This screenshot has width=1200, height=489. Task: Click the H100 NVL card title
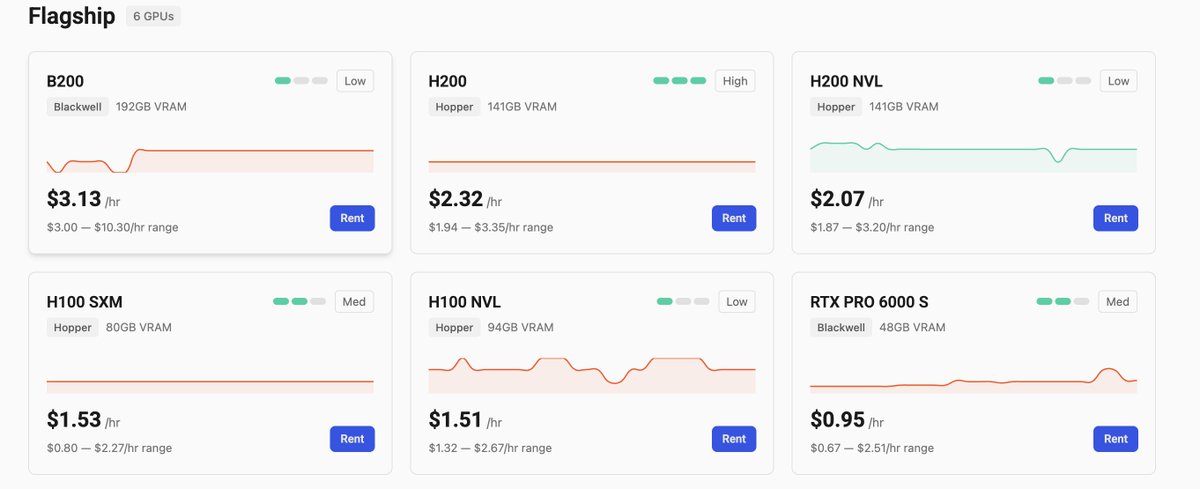click(x=465, y=302)
